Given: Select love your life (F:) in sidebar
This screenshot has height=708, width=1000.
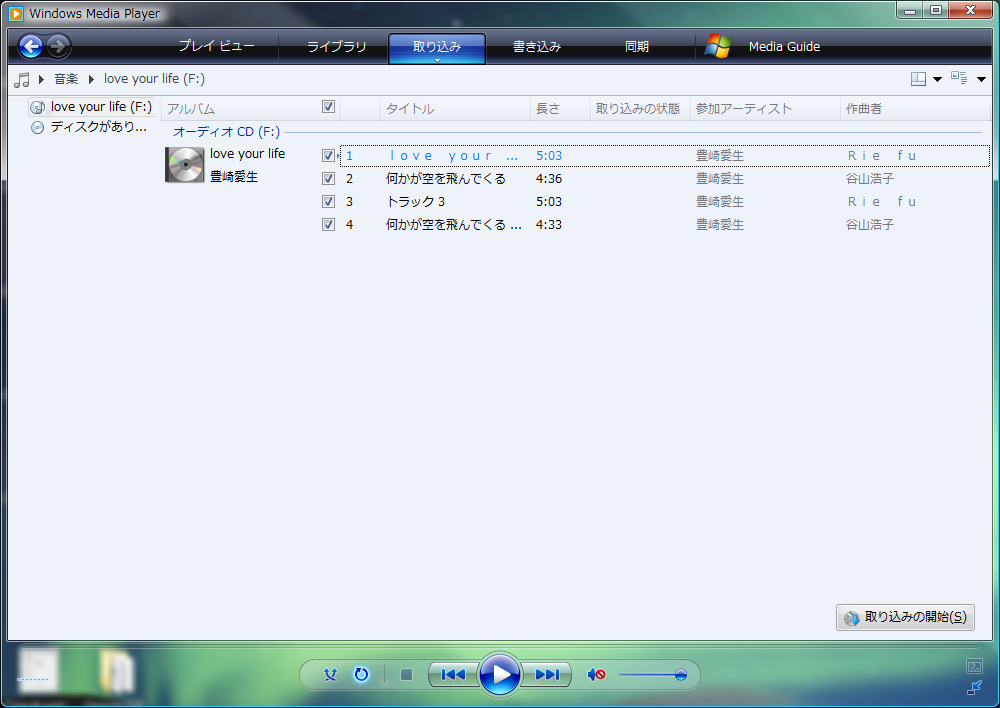Looking at the screenshot, I should coord(92,107).
